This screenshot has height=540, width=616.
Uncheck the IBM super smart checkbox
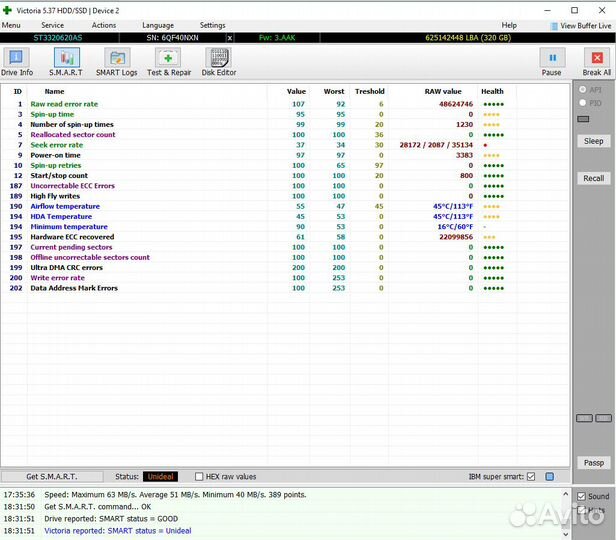point(531,477)
